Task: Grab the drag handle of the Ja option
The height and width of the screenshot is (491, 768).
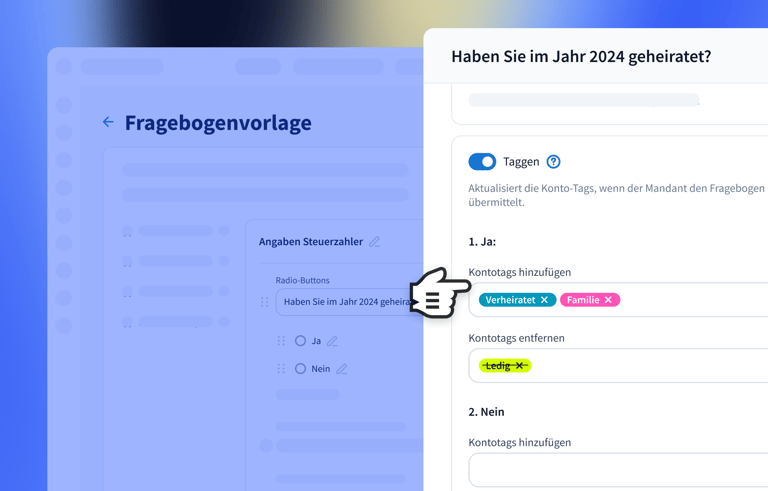Action: [x=281, y=341]
